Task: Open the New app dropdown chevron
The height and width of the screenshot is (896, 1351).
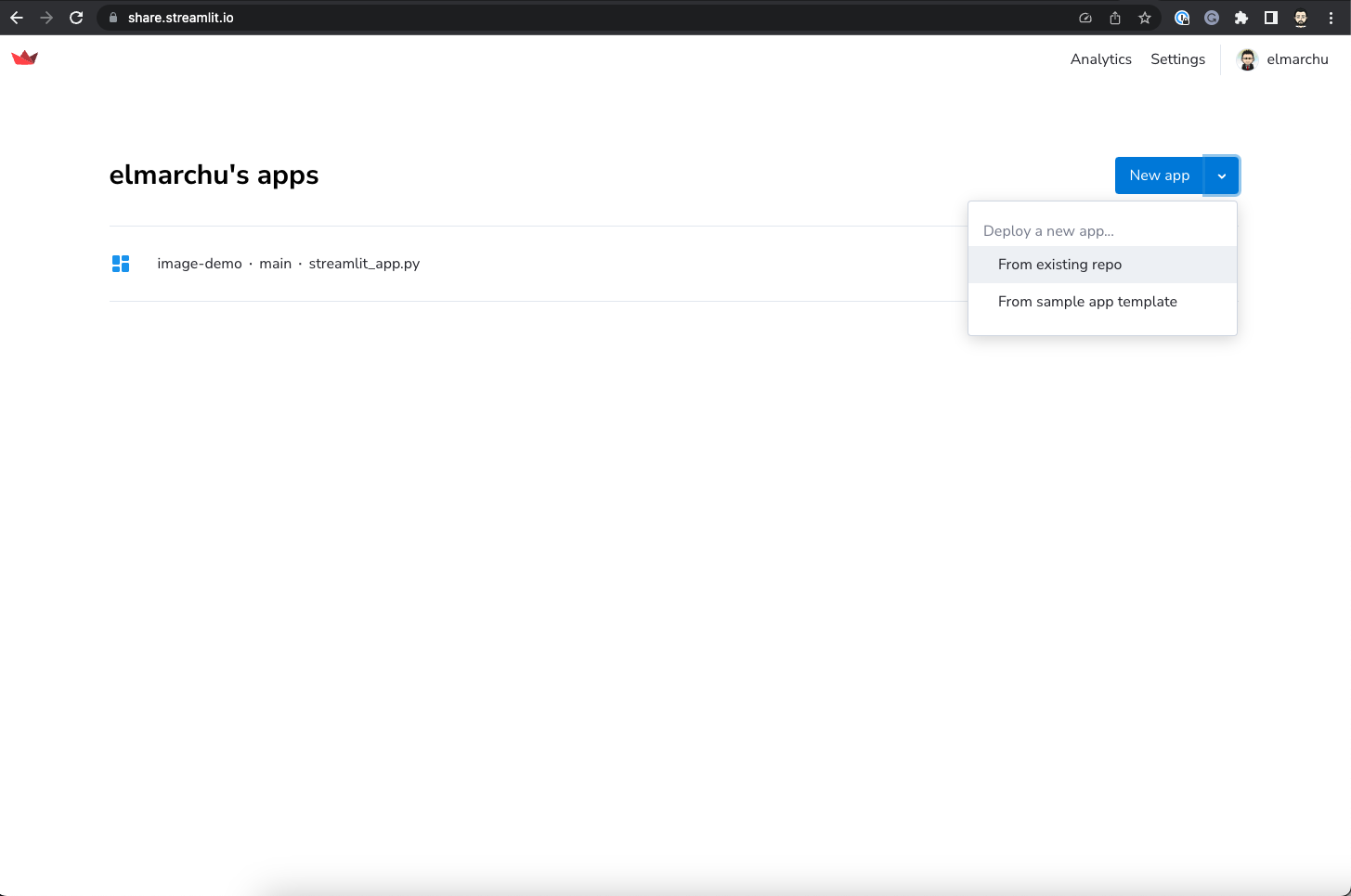Action: click(1221, 175)
